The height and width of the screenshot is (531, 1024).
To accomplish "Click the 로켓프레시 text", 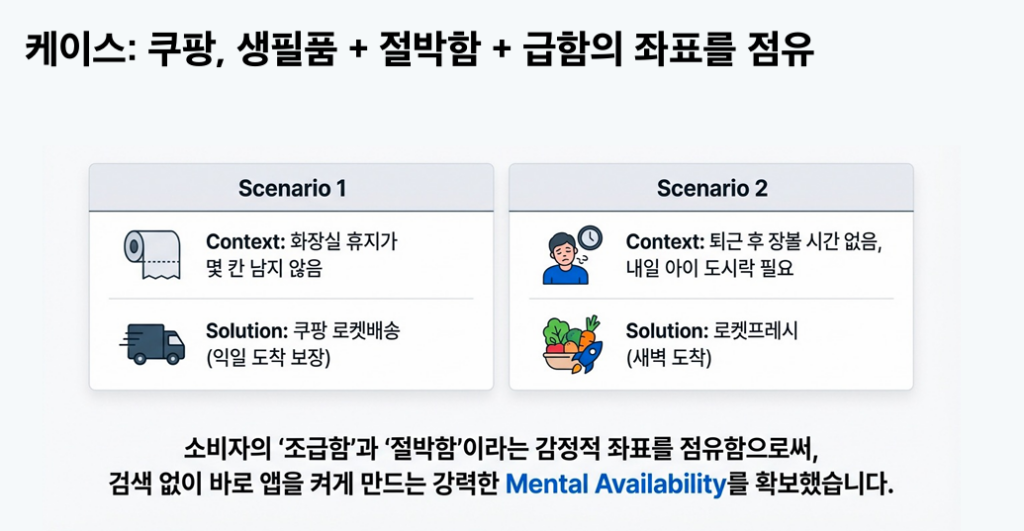I will point(759,331).
